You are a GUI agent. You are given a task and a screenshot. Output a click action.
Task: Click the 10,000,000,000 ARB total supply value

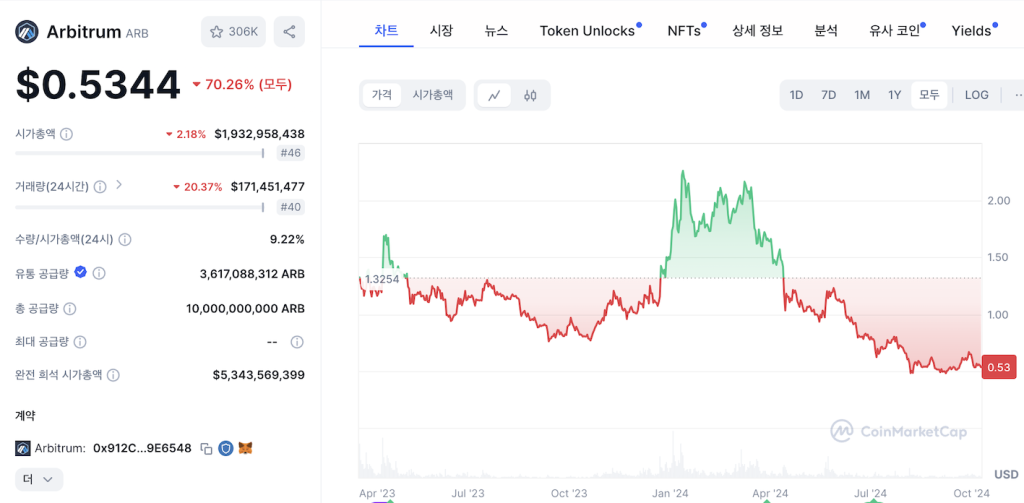coord(245,308)
